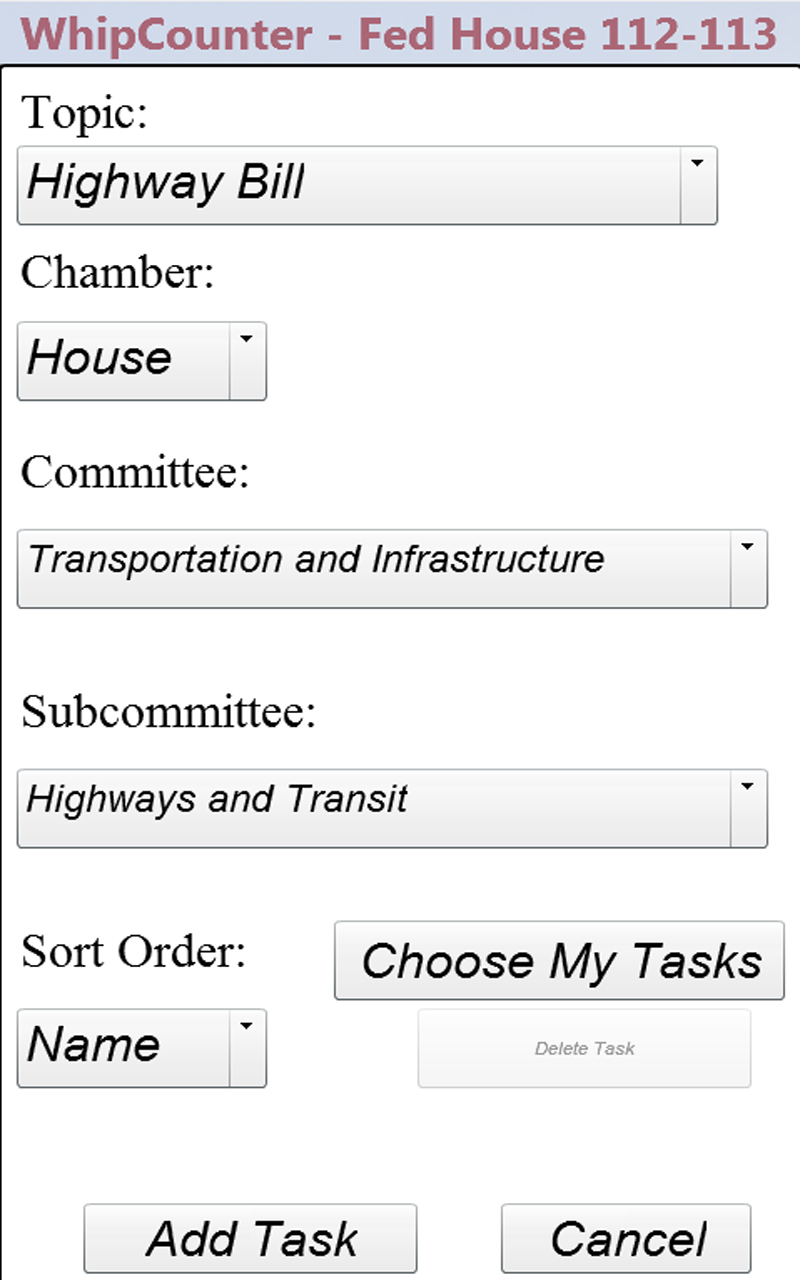Click the disabled Delete Task button
Screen dimensions: 800x1280
tap(584, 1048)
